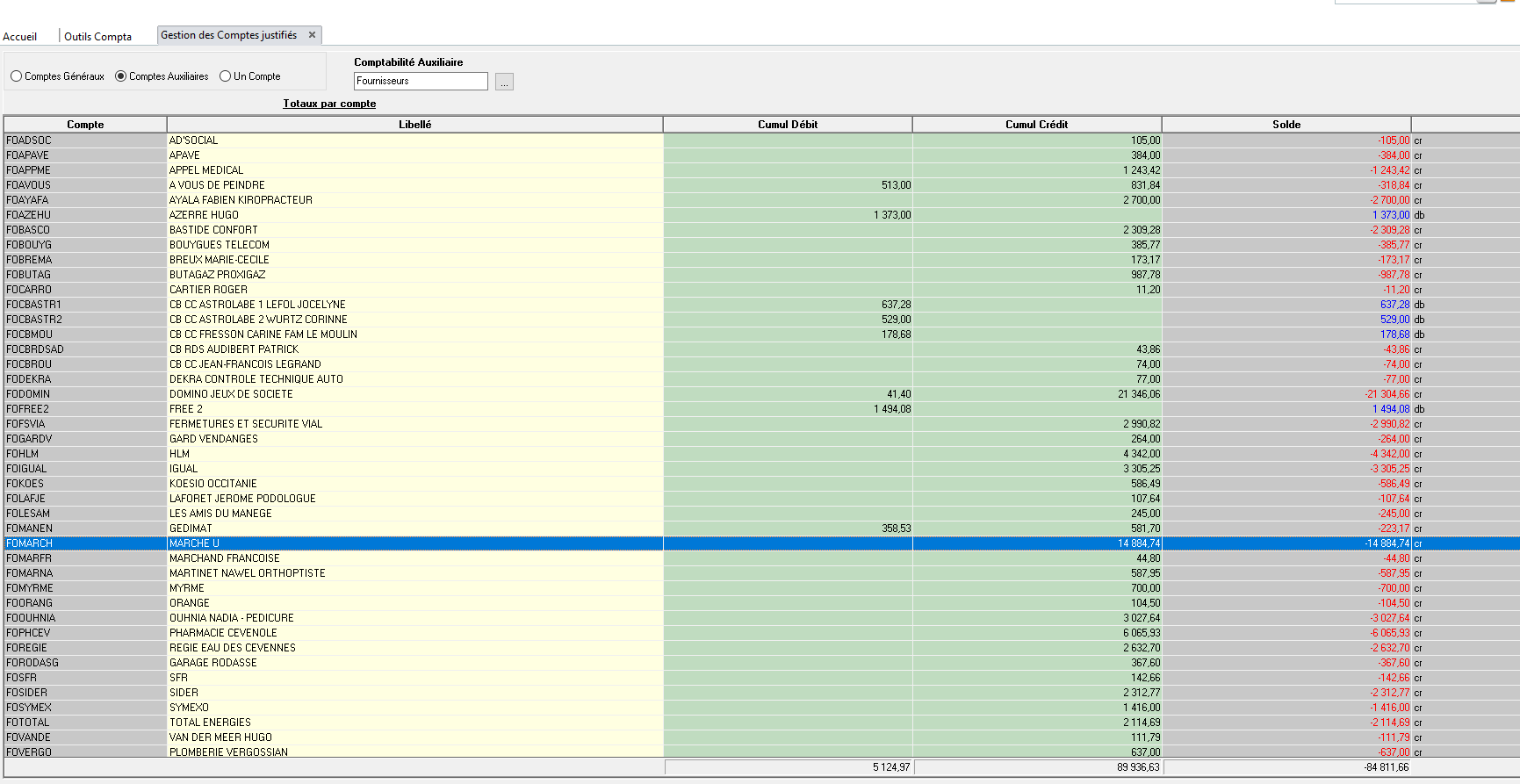Screen dimensions: 1520x784
Task: Click the Totaux par compte link
Action: tap(329, 104)
